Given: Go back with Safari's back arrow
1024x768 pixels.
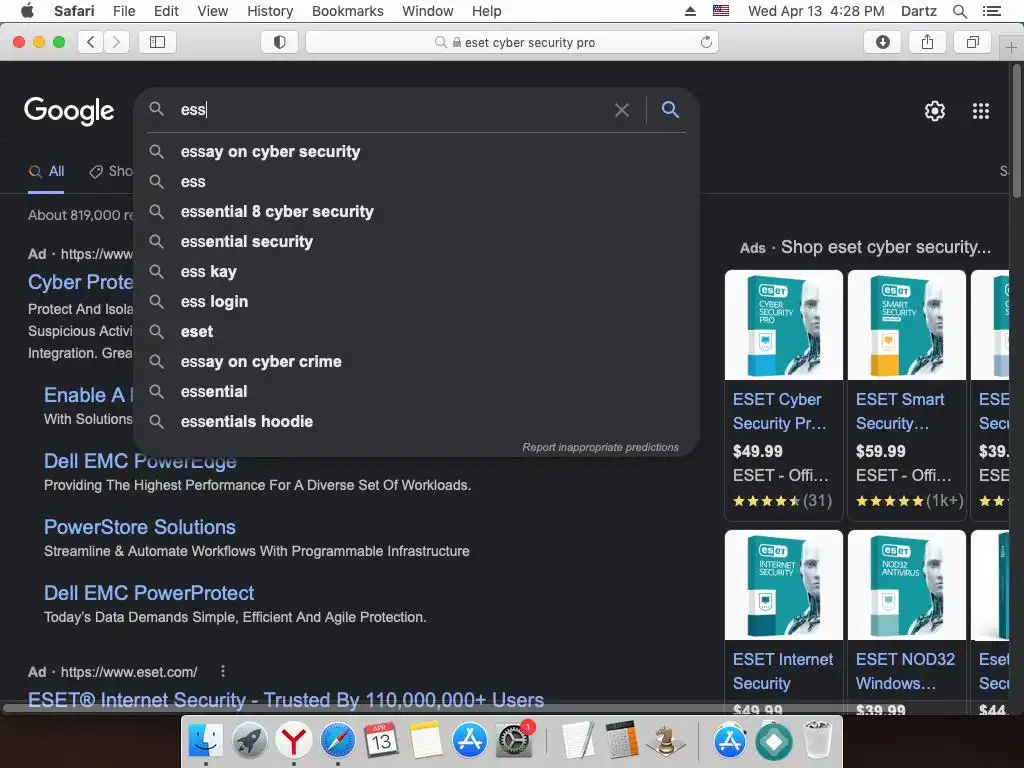Looking at the screenshot, I should point(91,42).
